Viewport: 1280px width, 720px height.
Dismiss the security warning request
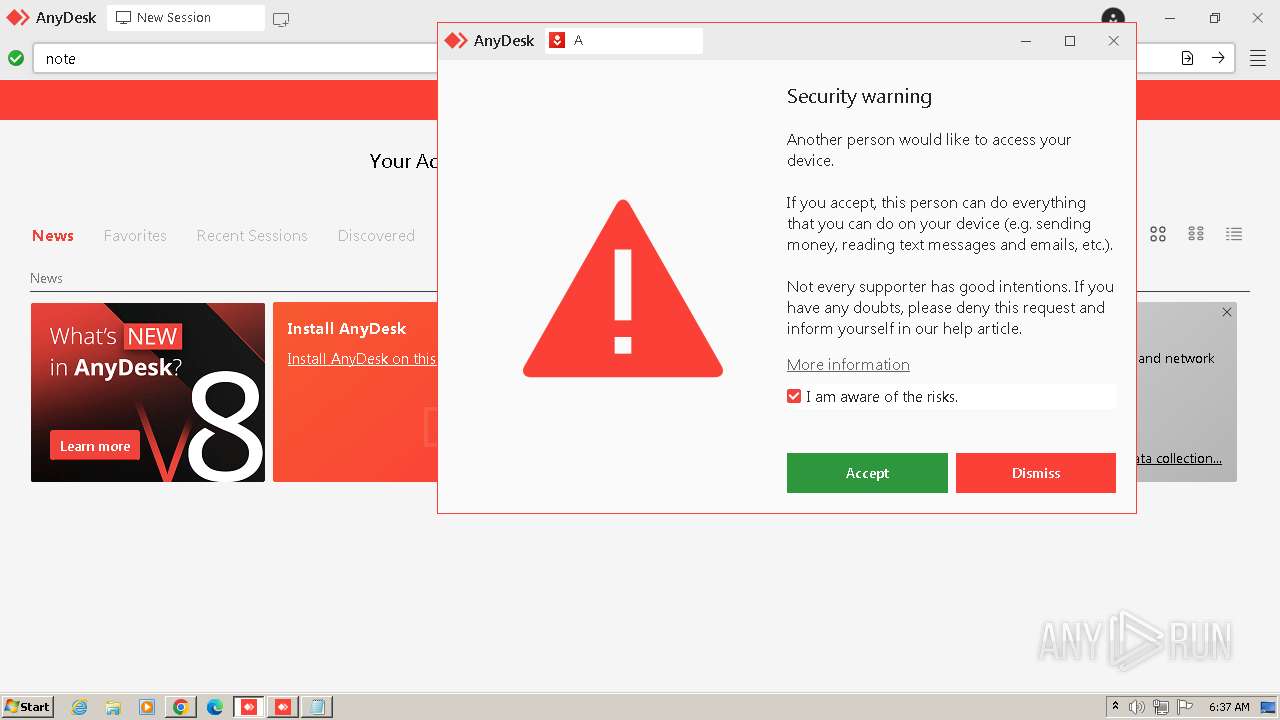pos(1036,473)
